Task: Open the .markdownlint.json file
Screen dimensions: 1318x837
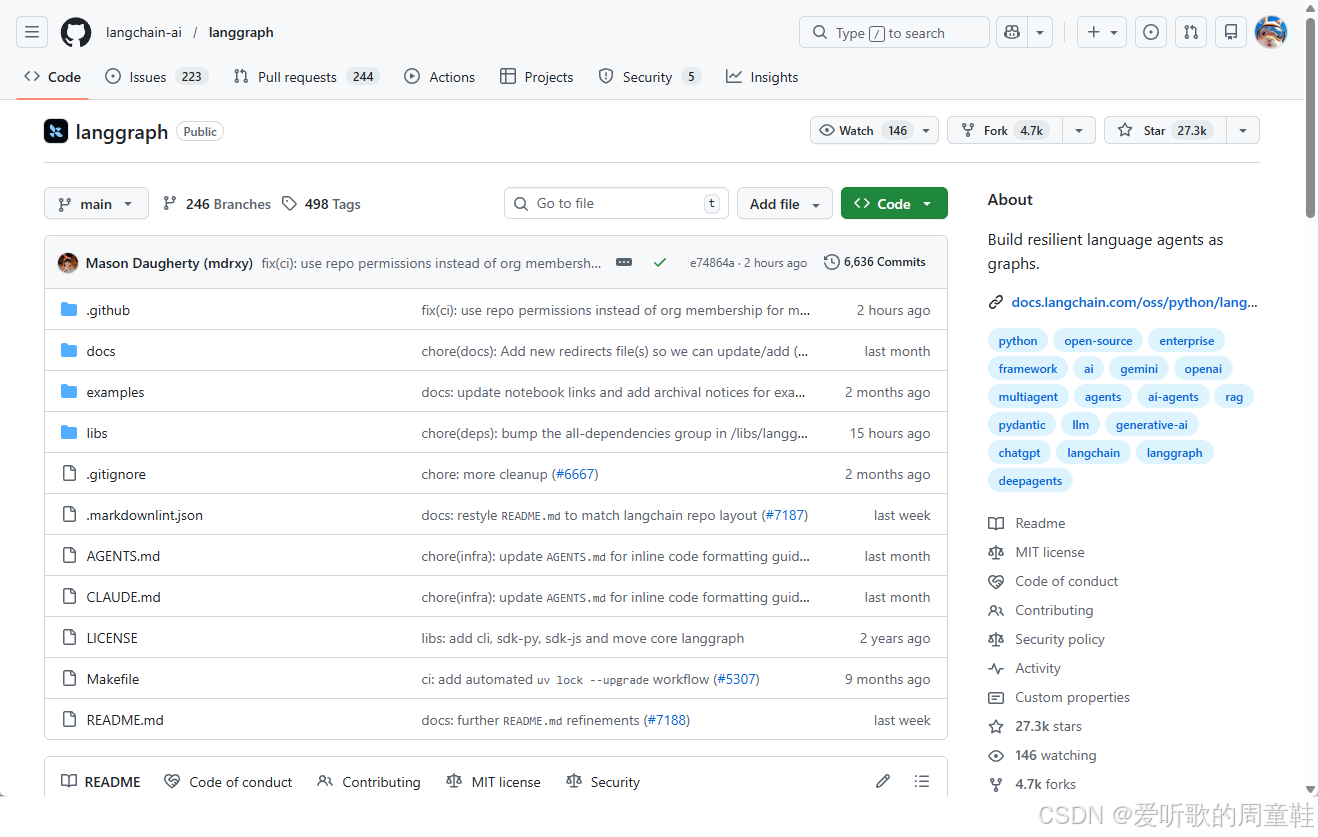Action: (x=145, y=515)
